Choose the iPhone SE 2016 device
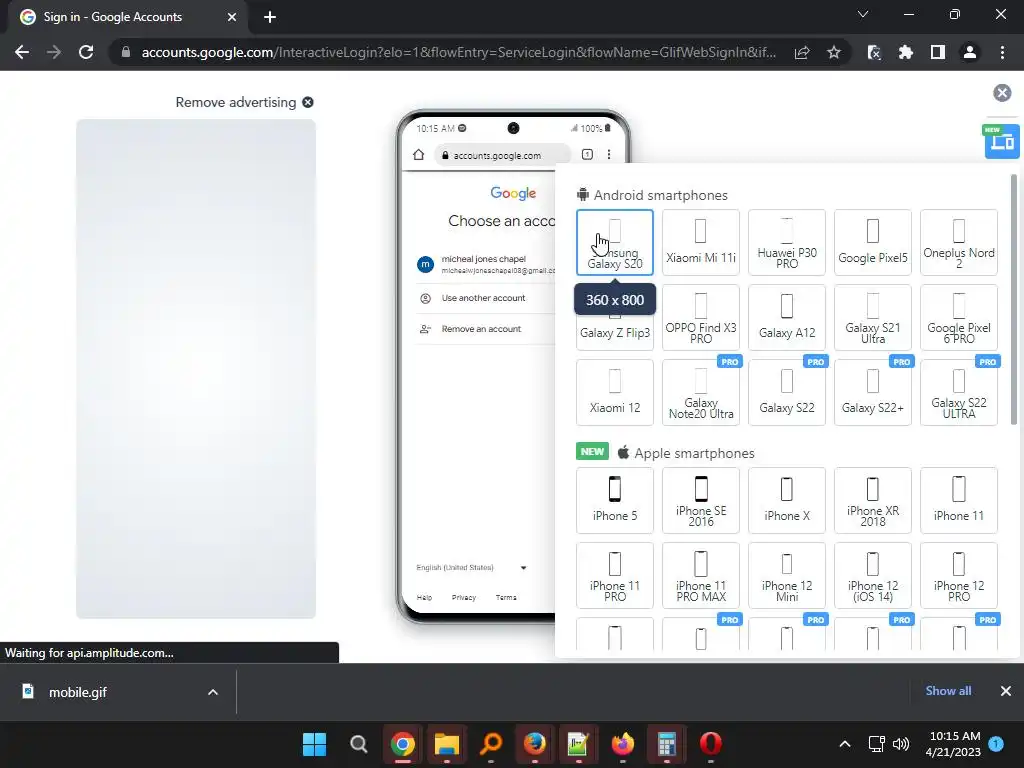Viewport: 1024px width, 768px height. tap(701, 500)
